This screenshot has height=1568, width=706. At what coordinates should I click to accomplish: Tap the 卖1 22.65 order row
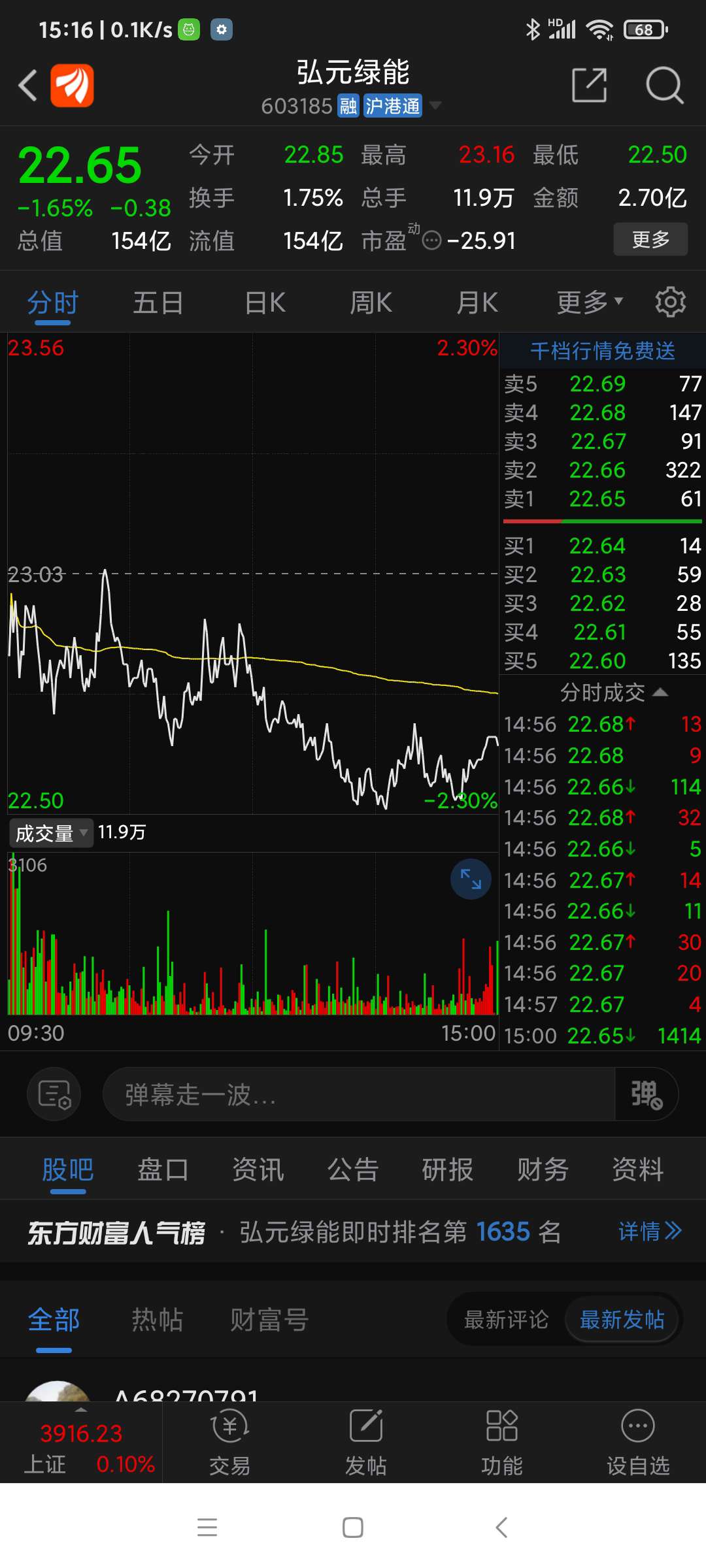[x=602, y=499]
